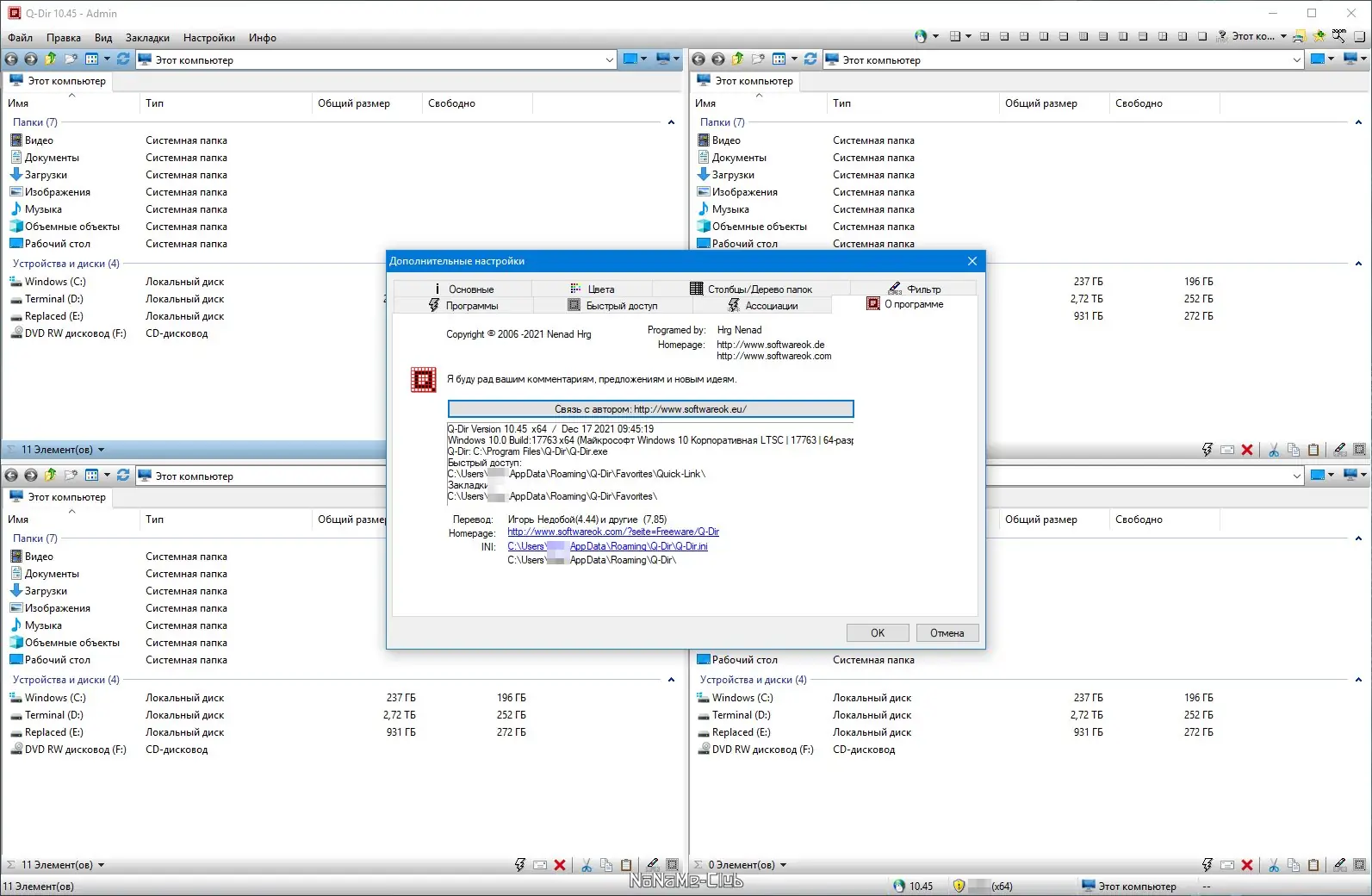Open the Файл menu
1372x896 pixels.
pyautogui.click(x=20, y=38)
